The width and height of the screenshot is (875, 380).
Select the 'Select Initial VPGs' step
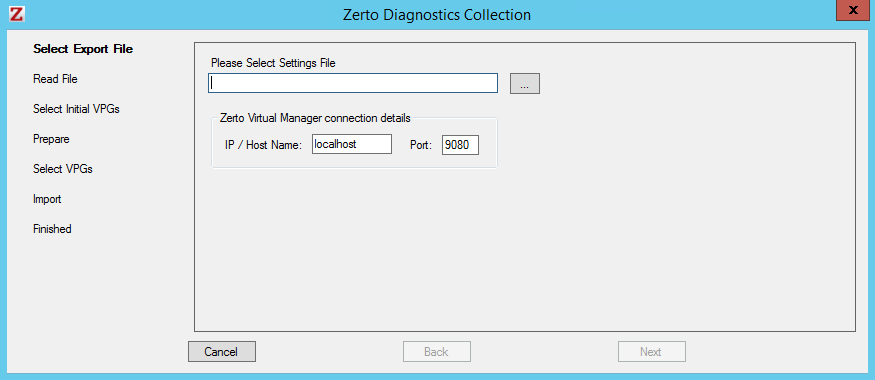(76, 109)
